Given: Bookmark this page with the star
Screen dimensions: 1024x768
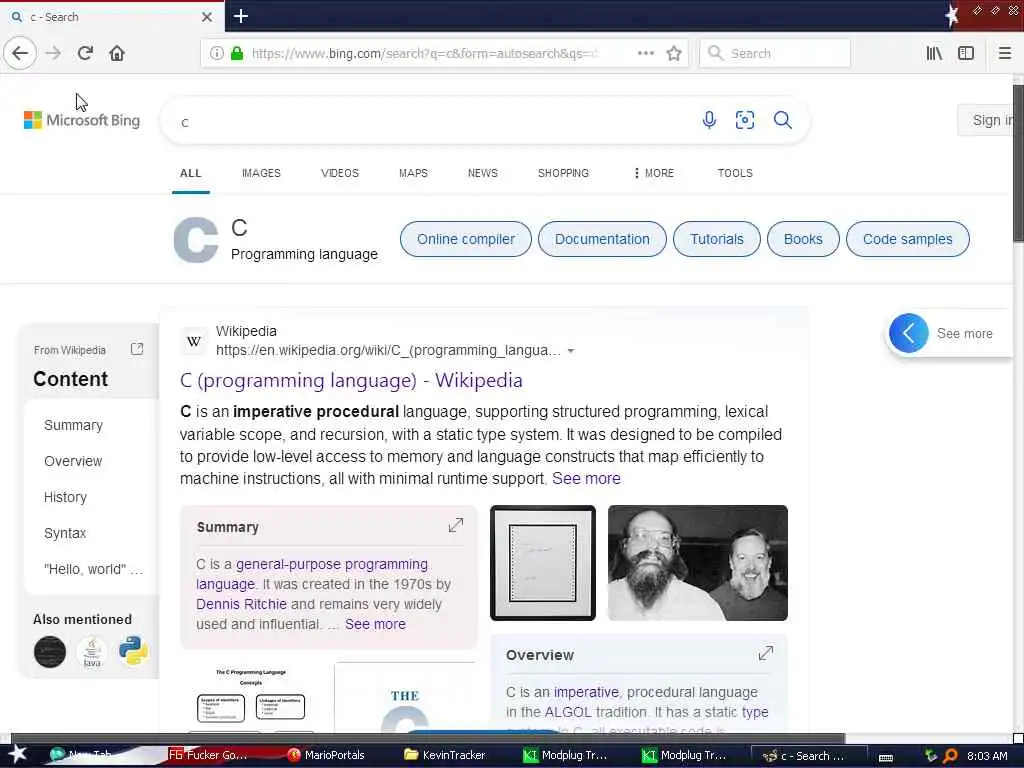Looking at the screenshot, I should (x=674, y=53).
